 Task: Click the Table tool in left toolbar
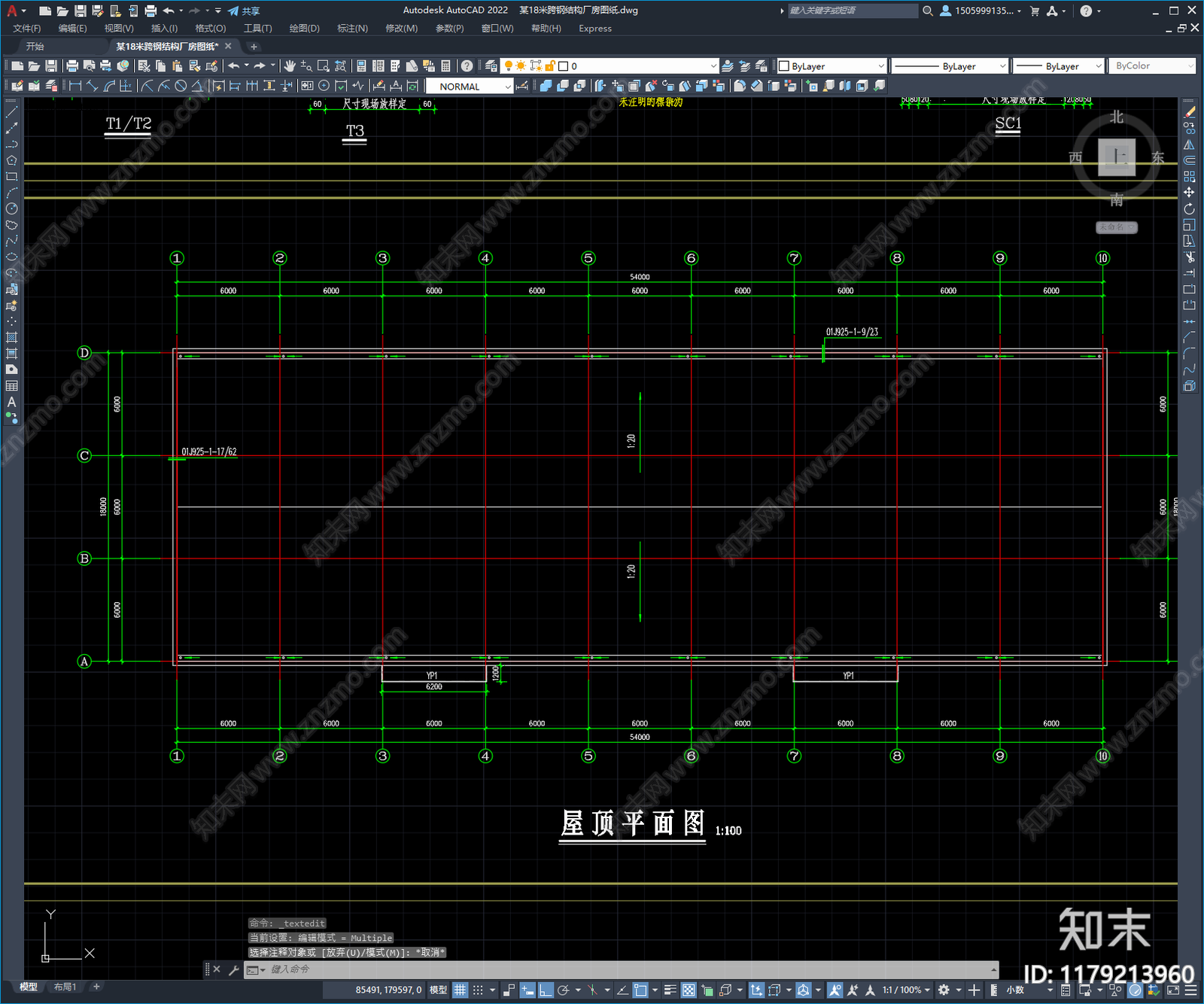click(11, 386)
